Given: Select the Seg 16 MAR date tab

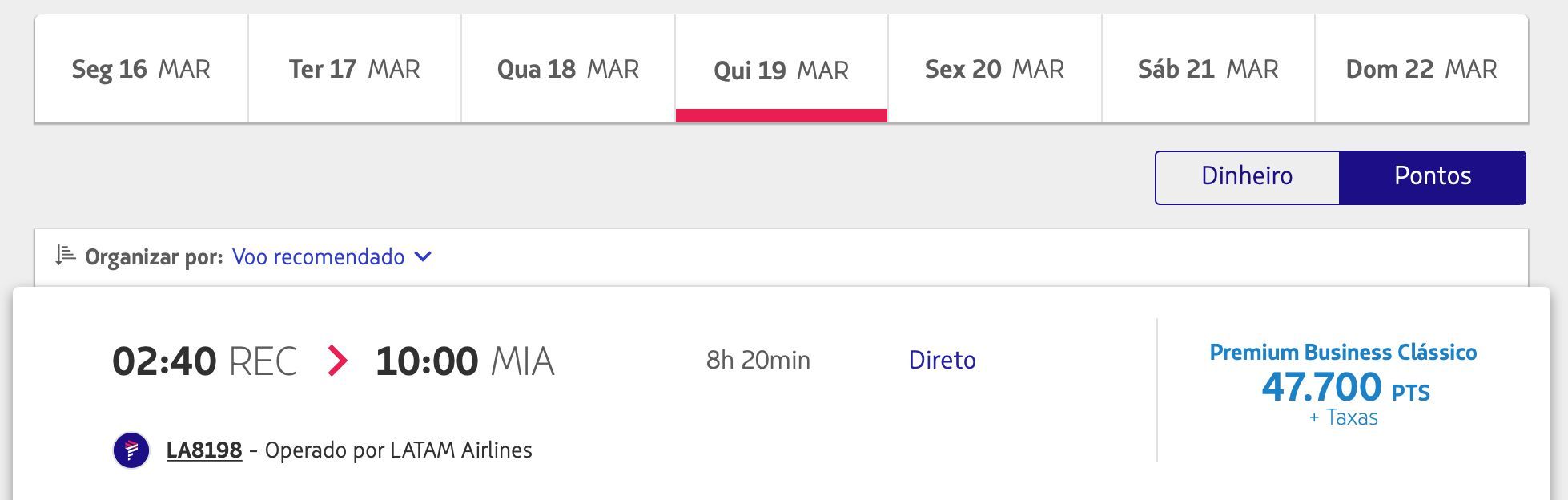Looking at the screenshot, I should [x=141, y=69].
